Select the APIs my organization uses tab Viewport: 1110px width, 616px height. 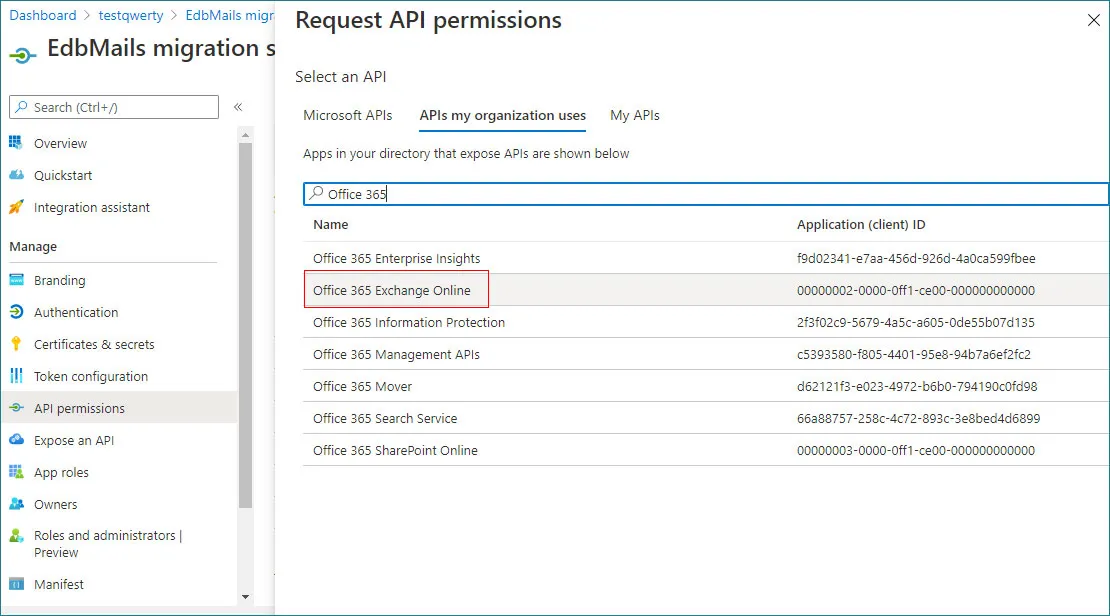(503, 115)
